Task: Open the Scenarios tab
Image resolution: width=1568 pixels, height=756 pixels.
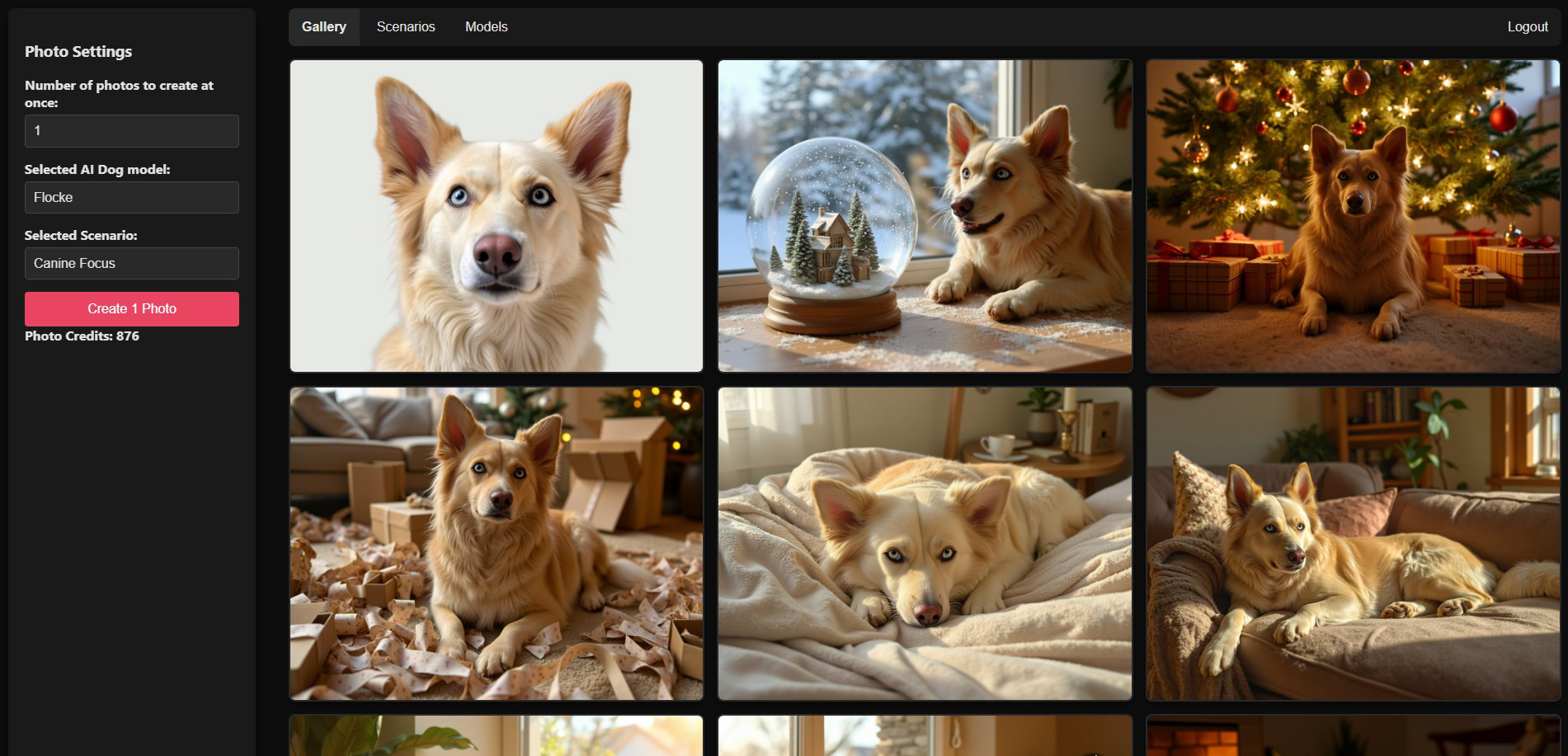Action: coord(406,27)
